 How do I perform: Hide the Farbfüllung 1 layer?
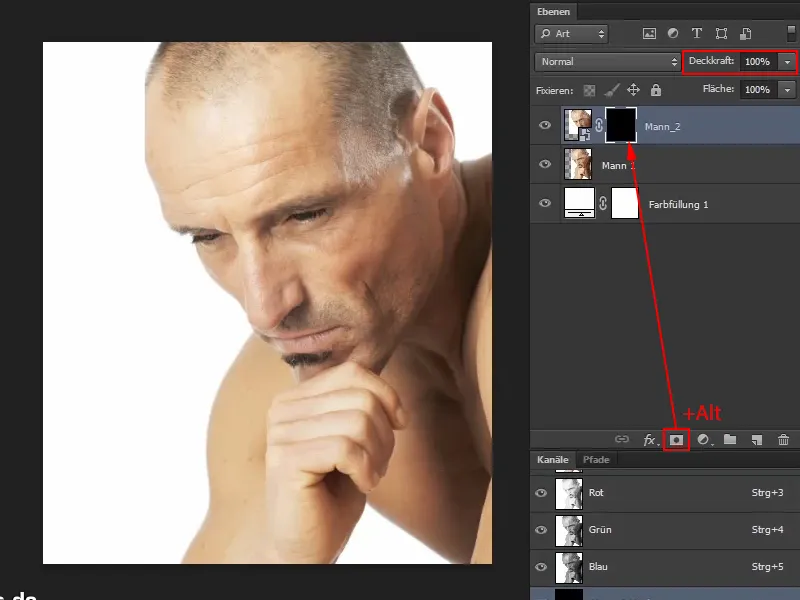(x=545, y=203)
